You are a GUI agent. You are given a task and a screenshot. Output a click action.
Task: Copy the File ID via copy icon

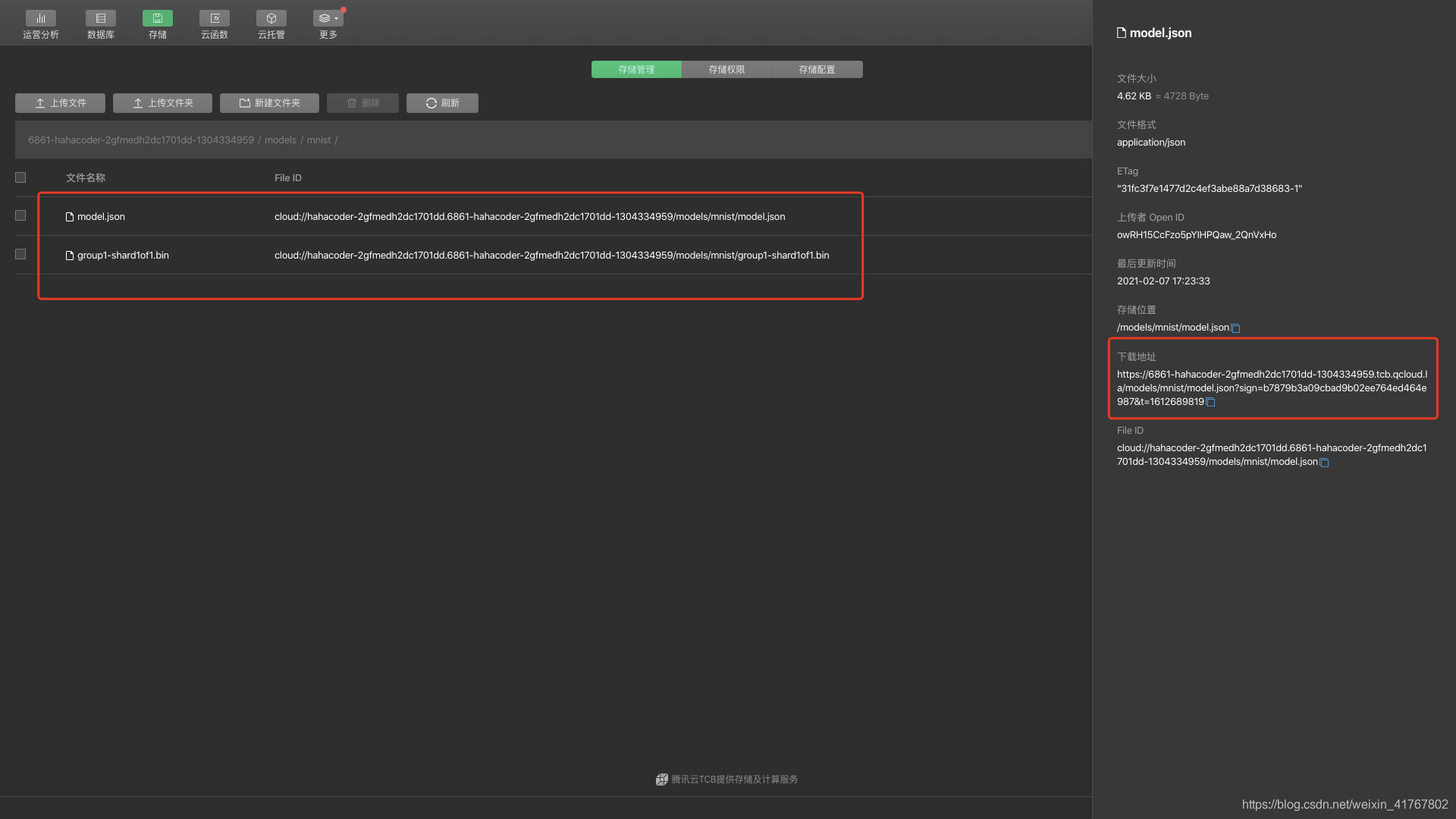tap(1324, 463)
